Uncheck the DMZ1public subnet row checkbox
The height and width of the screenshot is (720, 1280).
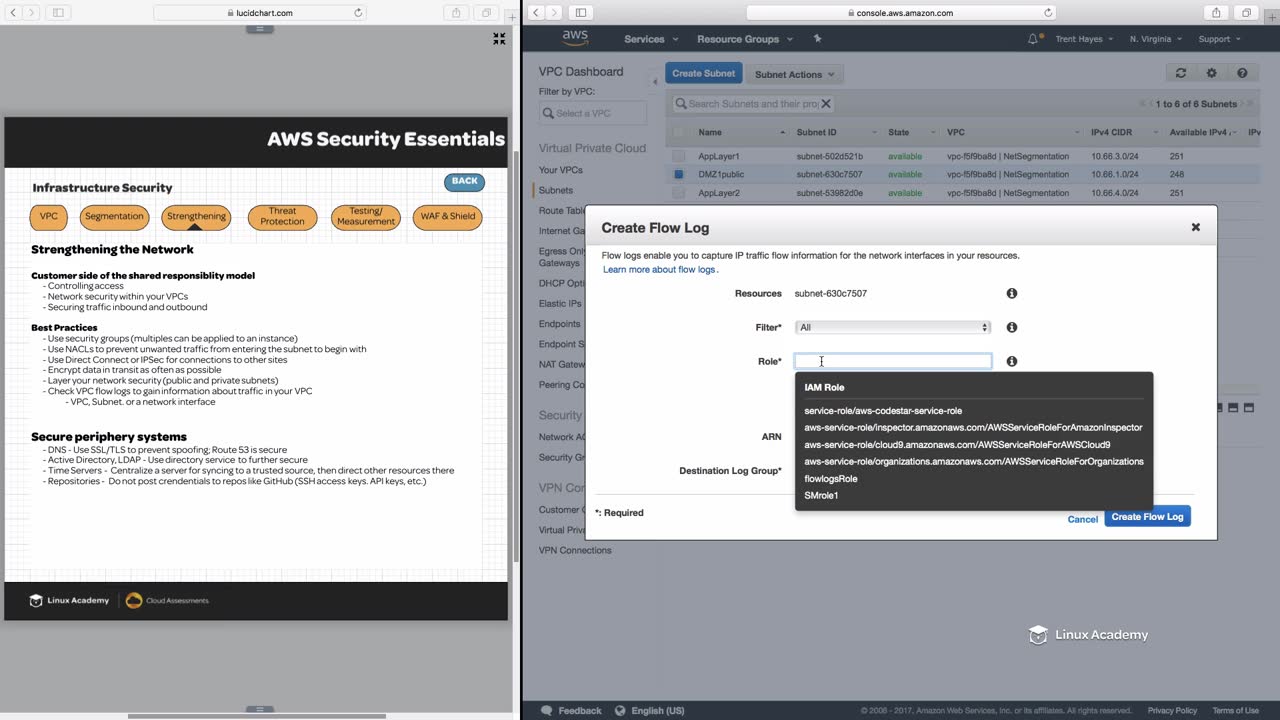pos(679,174)
